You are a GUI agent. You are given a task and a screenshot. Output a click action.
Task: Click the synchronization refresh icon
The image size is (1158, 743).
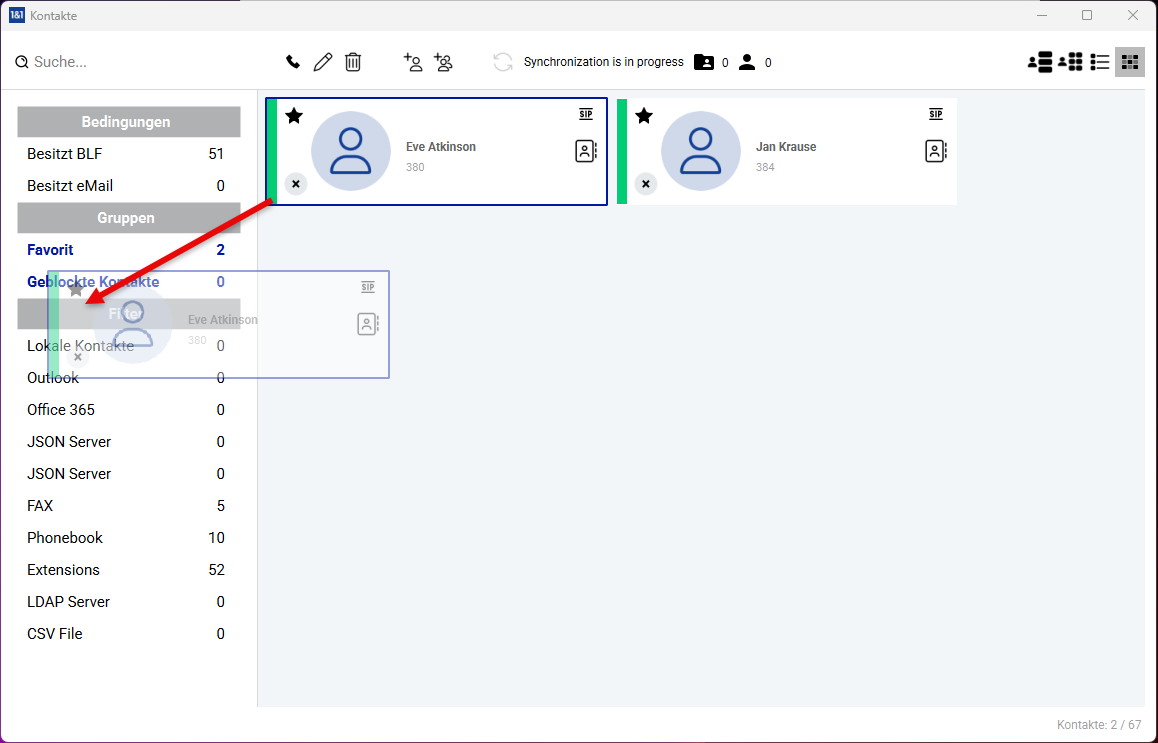click(x=503, y=62)
